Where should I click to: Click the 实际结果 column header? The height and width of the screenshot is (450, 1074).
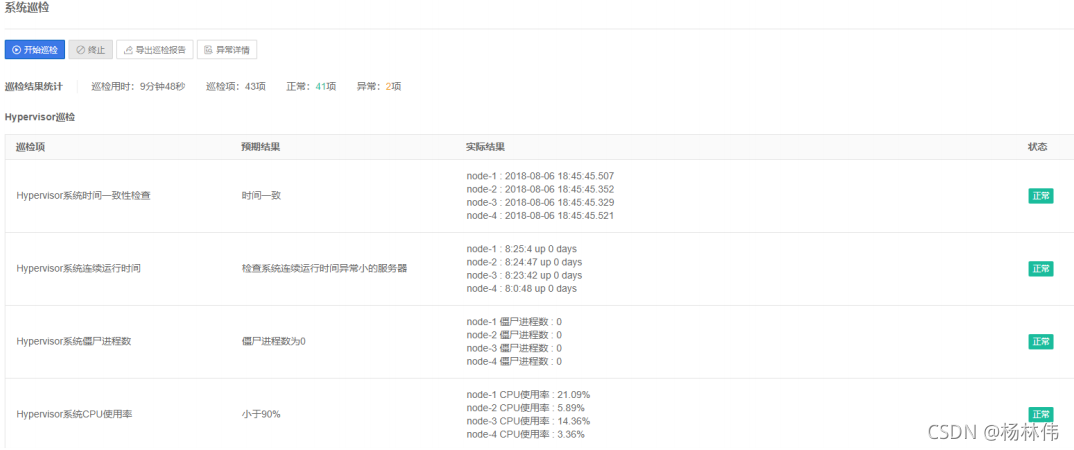click(486, 147)
